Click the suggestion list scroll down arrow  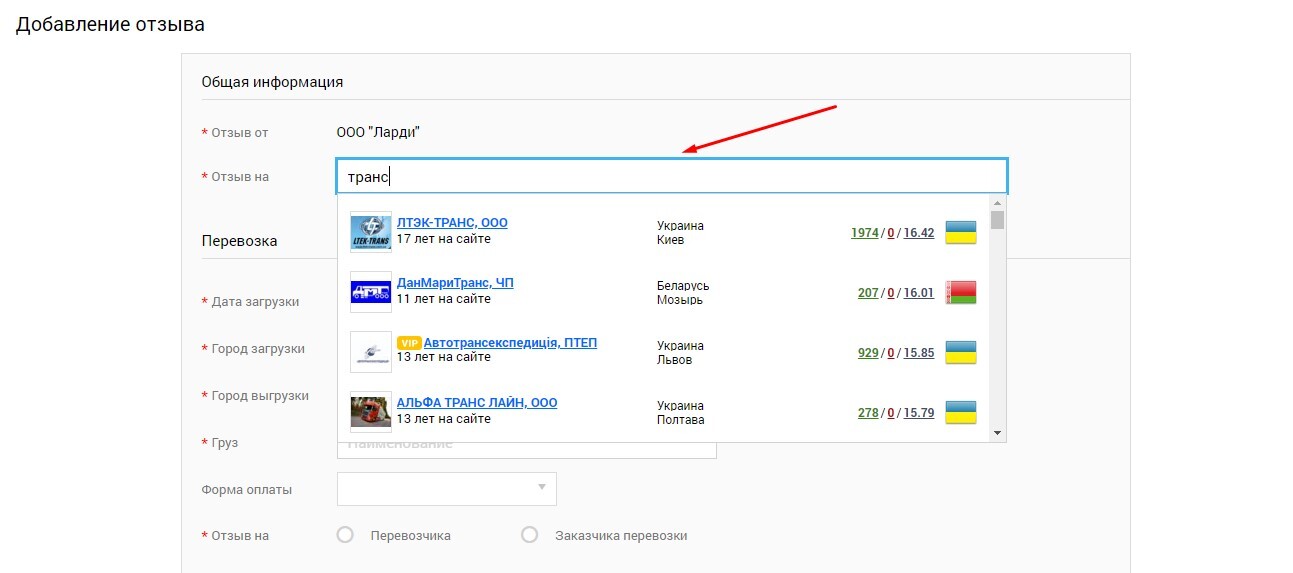(997, 433)
